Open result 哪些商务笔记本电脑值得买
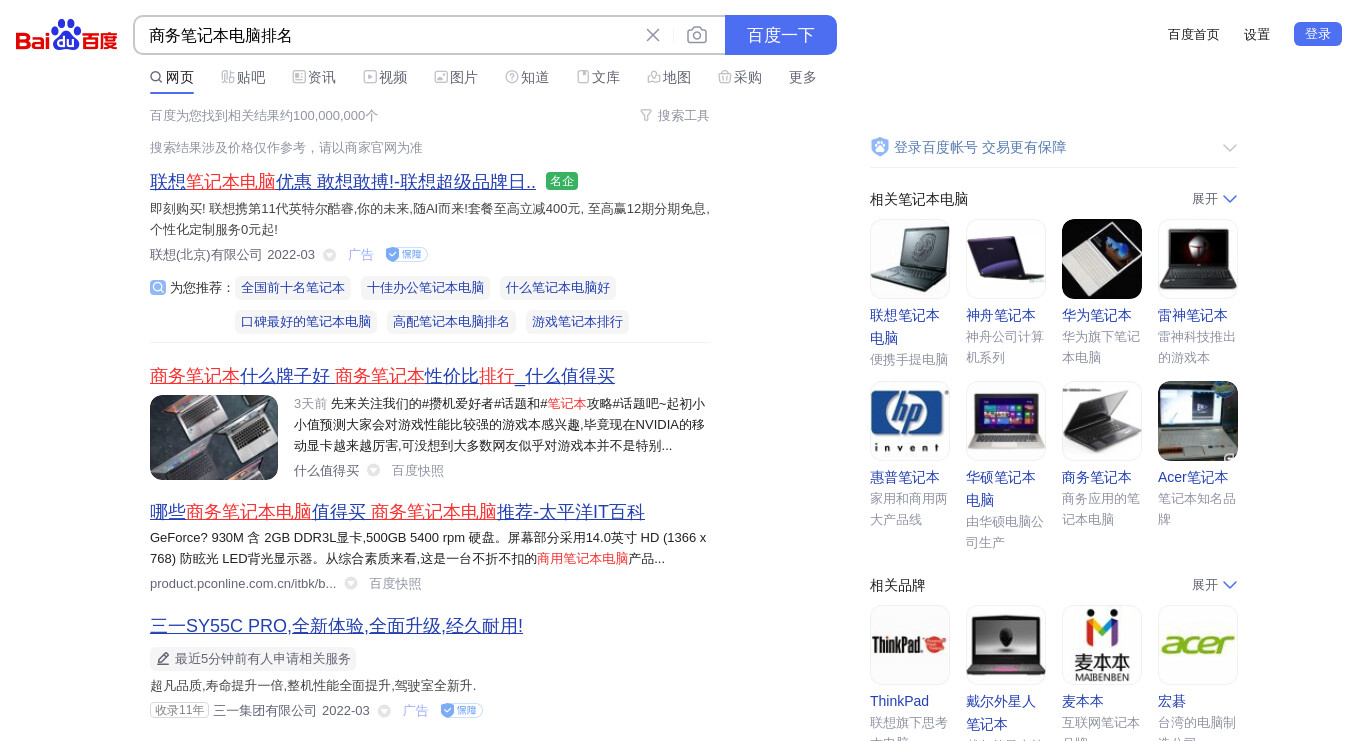The height and width of the screenshot is (741, 1366). (397, 512)
